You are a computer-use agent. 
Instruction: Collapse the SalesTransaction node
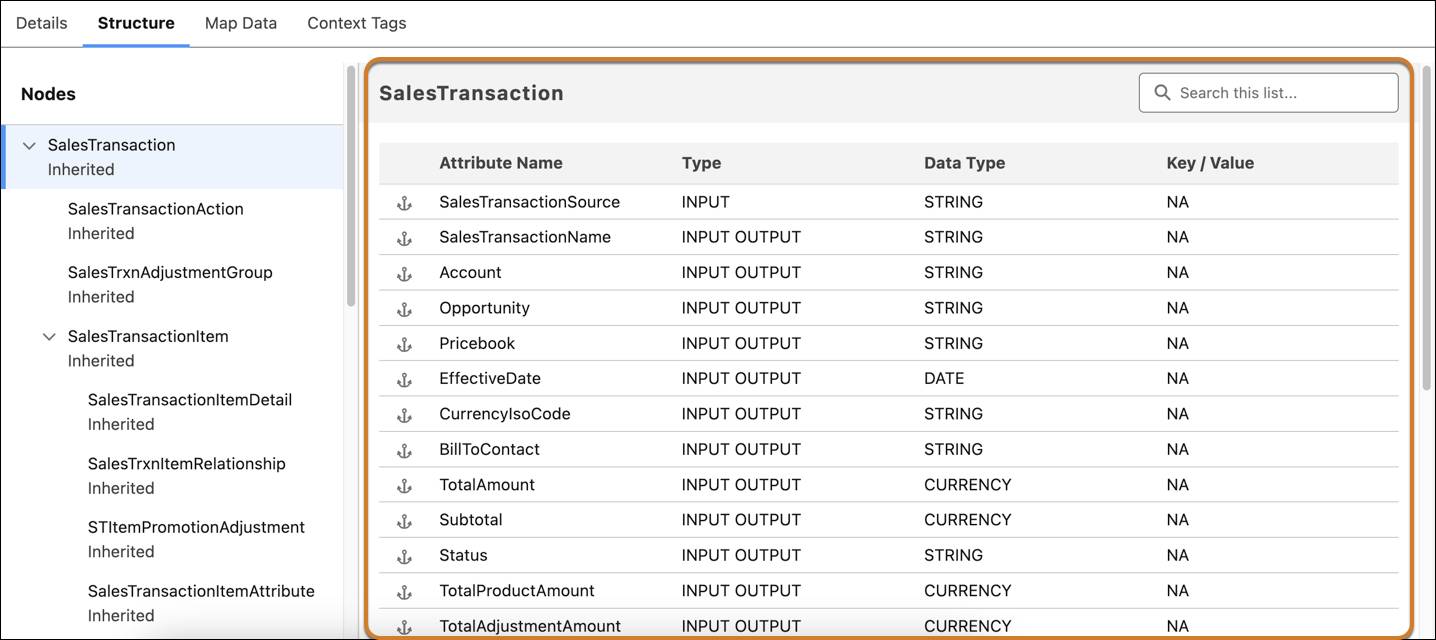(x=28, y=144)
